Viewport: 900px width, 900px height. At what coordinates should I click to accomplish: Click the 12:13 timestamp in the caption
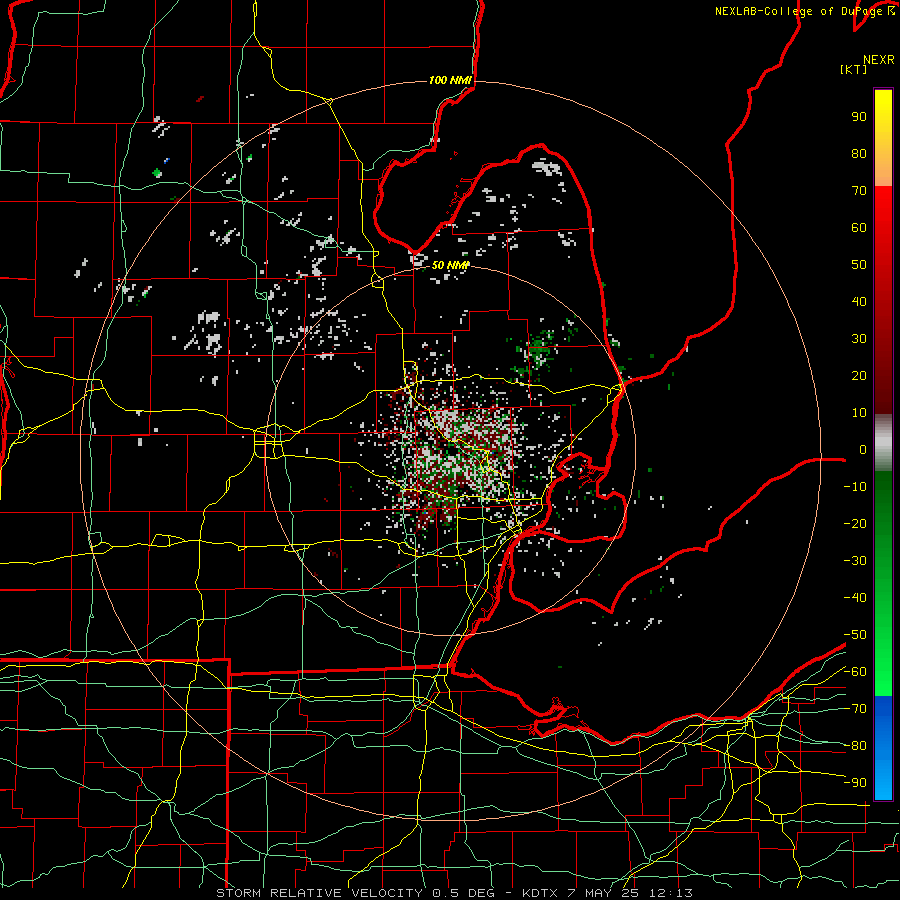pyautogui.click(x=671, y=893)
